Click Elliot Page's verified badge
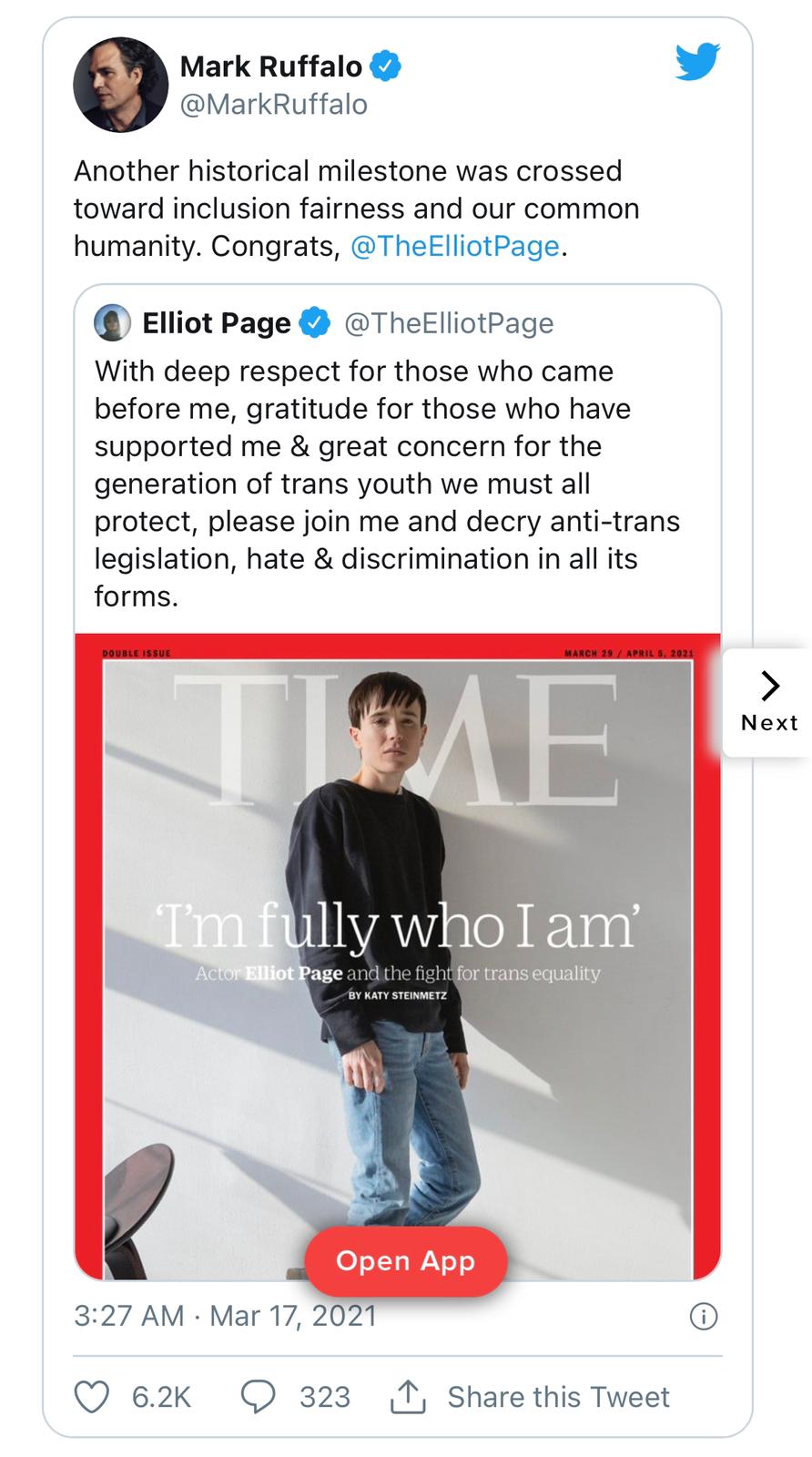The image size is (812, 1457). point(315,322)
